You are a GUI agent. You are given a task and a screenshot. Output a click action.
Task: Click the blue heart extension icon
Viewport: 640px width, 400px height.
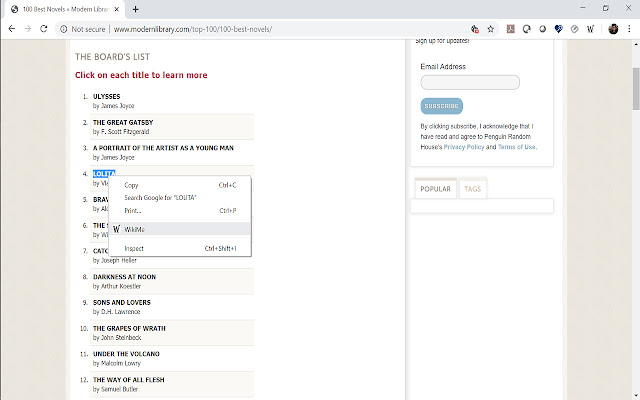coord(558,29)
